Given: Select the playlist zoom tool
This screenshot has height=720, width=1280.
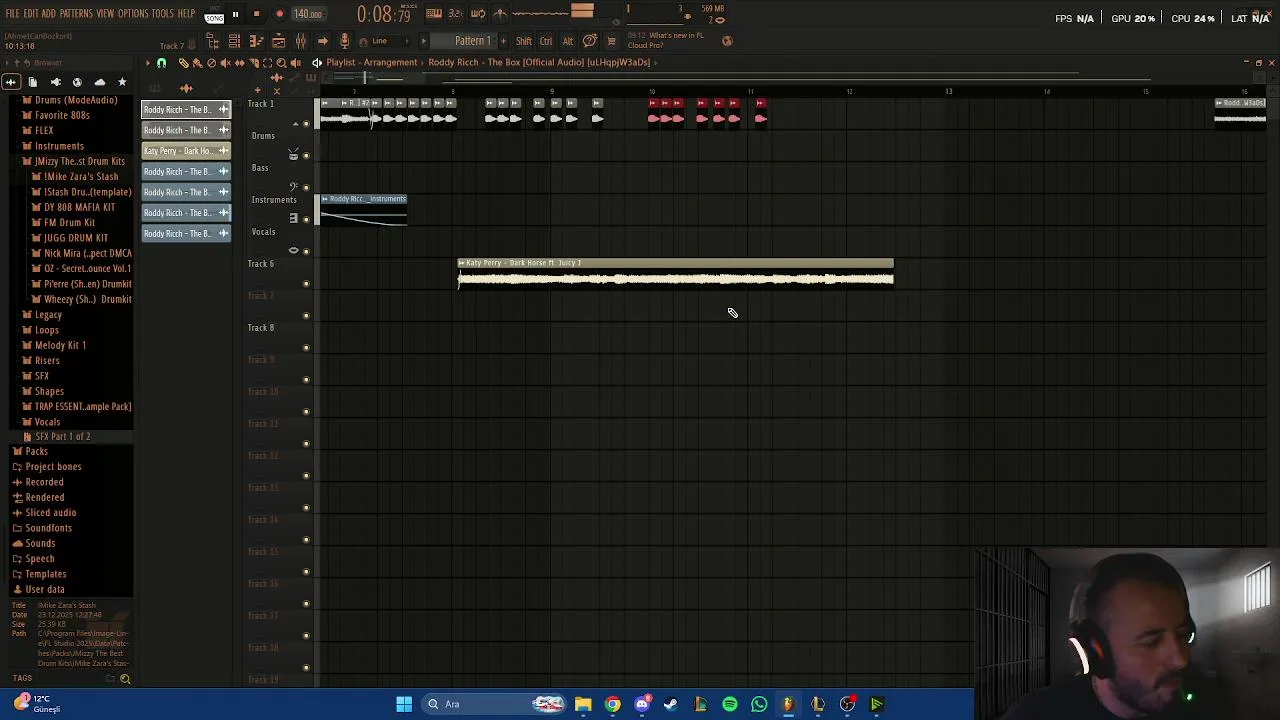Looking at the screenshot, I should point(281,63).
